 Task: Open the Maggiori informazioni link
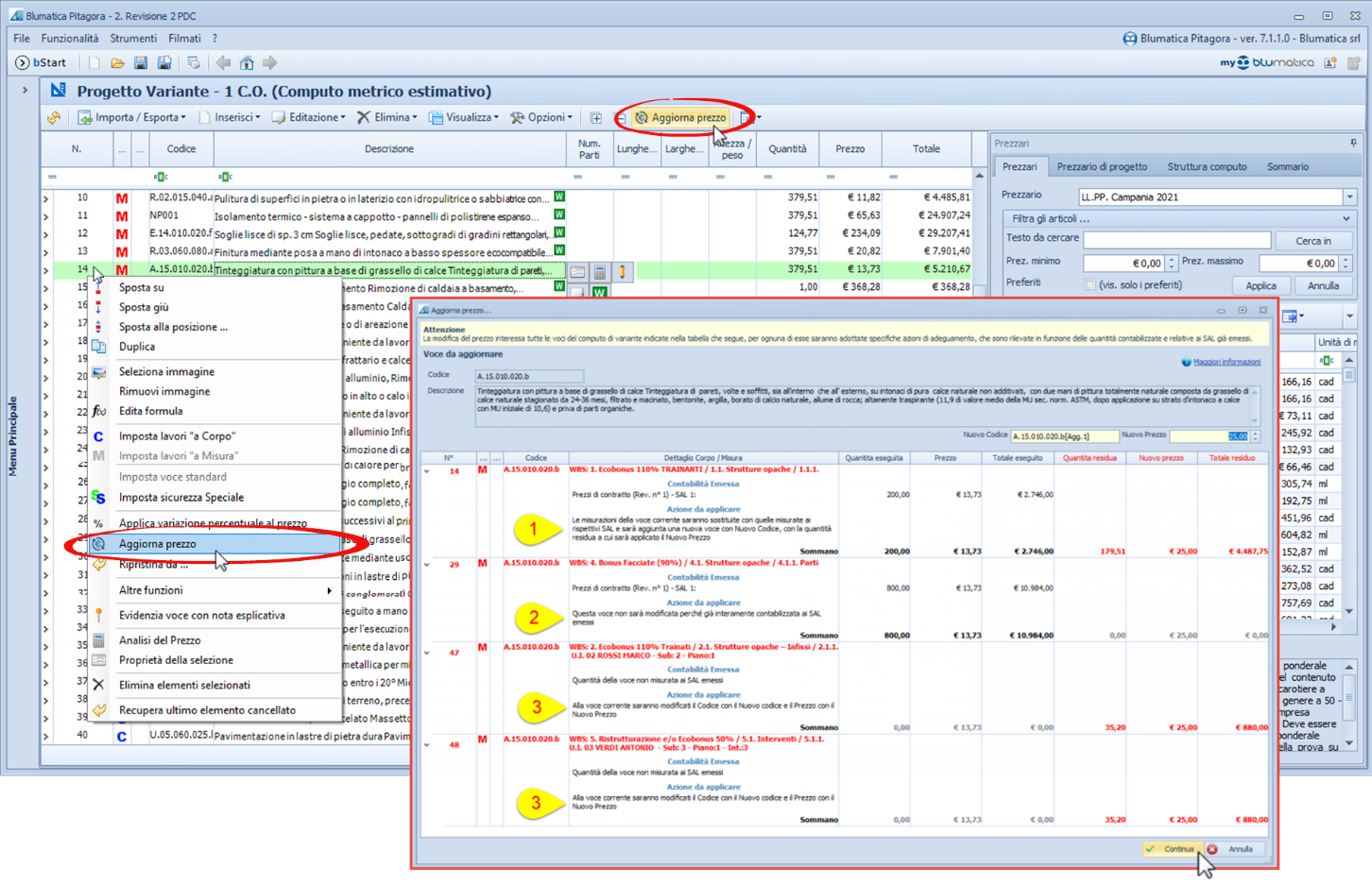coord(1226,362)
